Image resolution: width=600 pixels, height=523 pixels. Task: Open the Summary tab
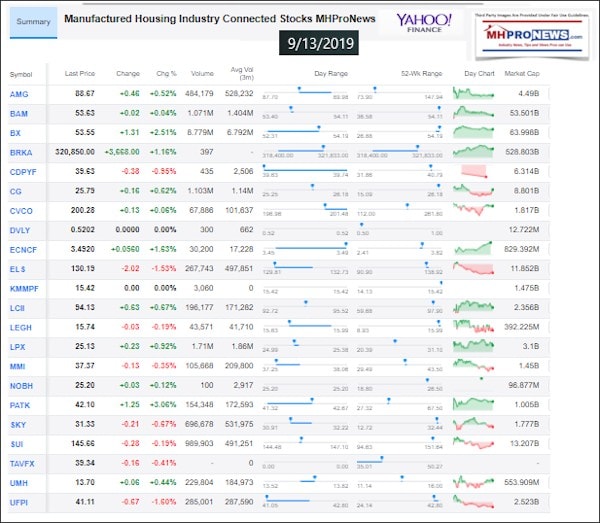tap(33, 22)
